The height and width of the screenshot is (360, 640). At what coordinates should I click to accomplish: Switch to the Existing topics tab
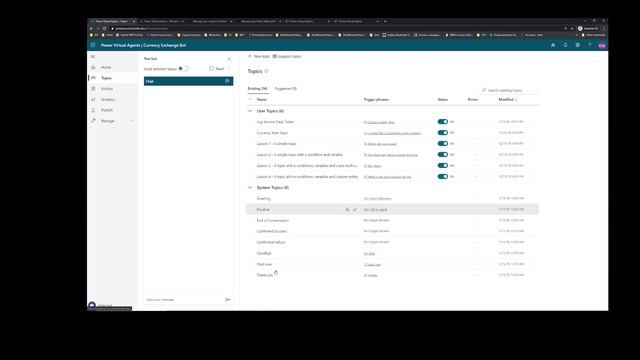258,89
